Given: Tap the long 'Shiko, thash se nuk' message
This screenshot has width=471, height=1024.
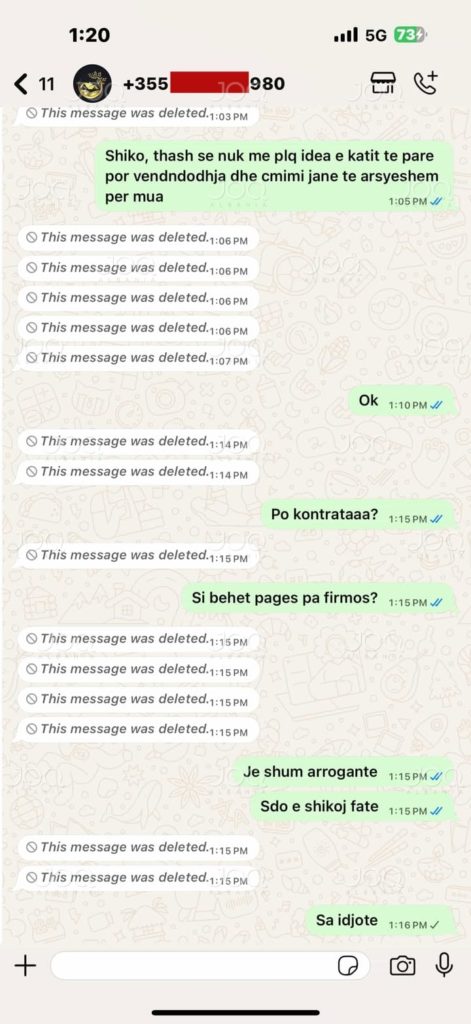Looking at the screenshot, I should point(276,176).
